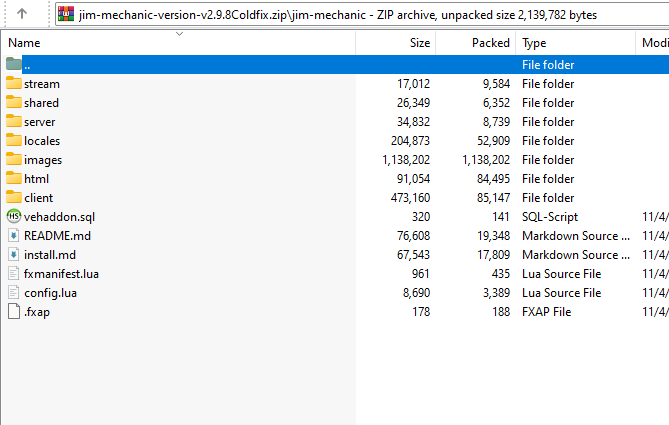Viewport: 669px width, 425px height.
Task: Sort files by Type column header
Action: click(534, 43)
